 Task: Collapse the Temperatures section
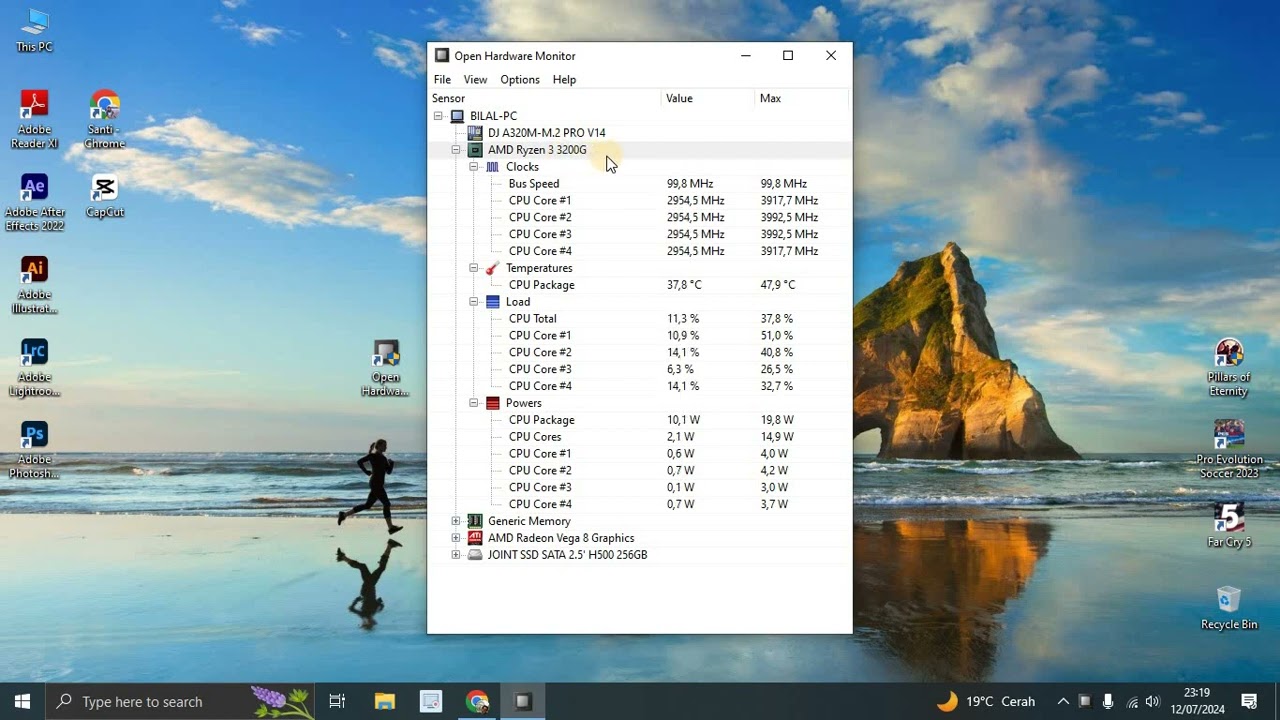click(x=474, y=268)
